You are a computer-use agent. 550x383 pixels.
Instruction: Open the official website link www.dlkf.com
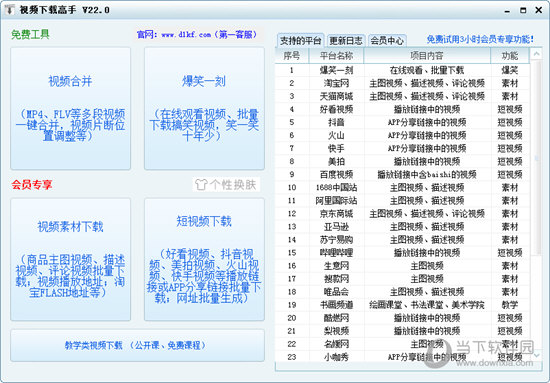coord(186,35)
